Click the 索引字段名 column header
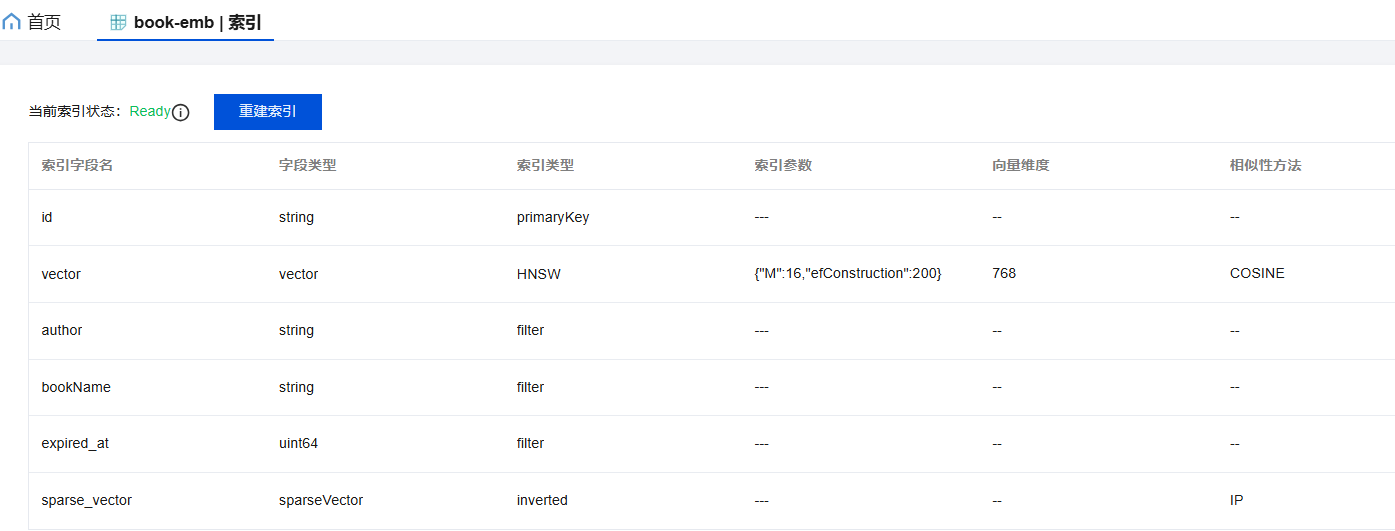The image size is (1395, 531). tap(77, 166)
